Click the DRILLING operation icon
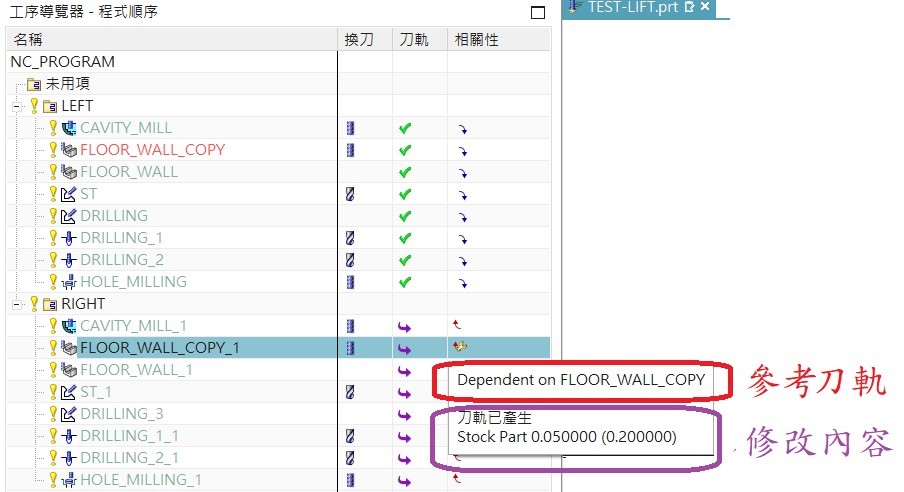 (x=69, y=216)
